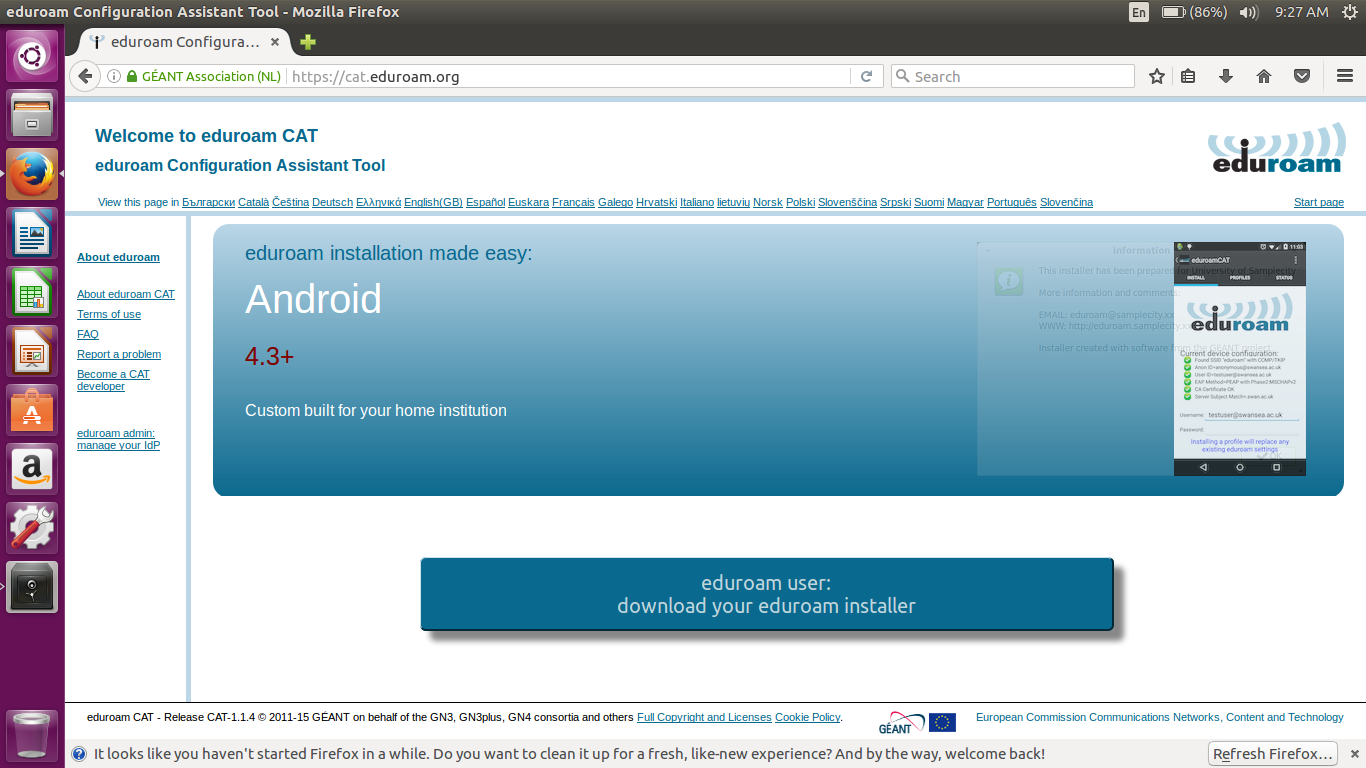
Task: Open the Firefox hamburger menu
Action: [x=1345, y=76]
